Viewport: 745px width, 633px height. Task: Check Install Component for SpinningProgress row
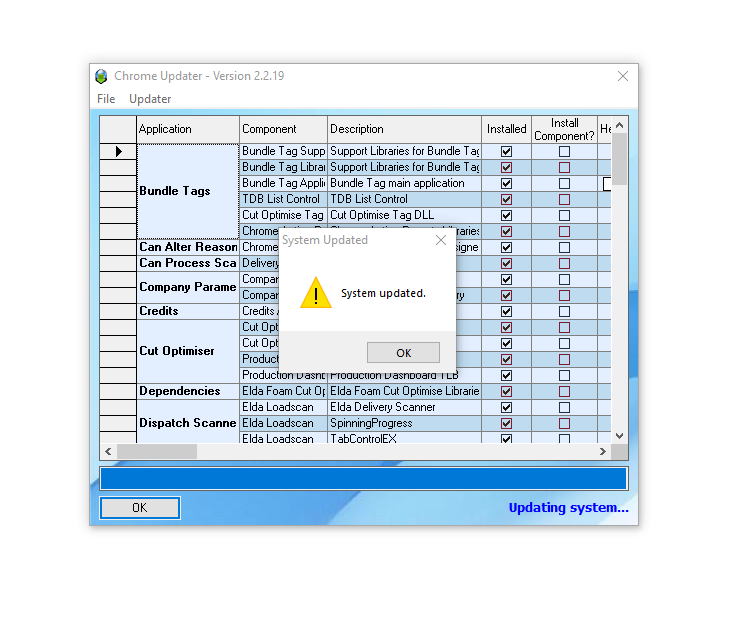(564, 423)
